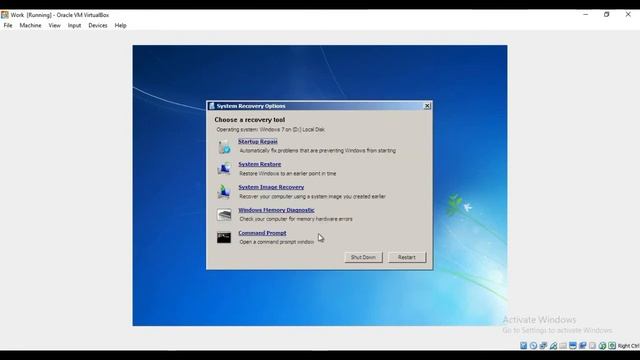Open the Help menu
This screenshot has height=360, width=640.
(x=120, y=25)
